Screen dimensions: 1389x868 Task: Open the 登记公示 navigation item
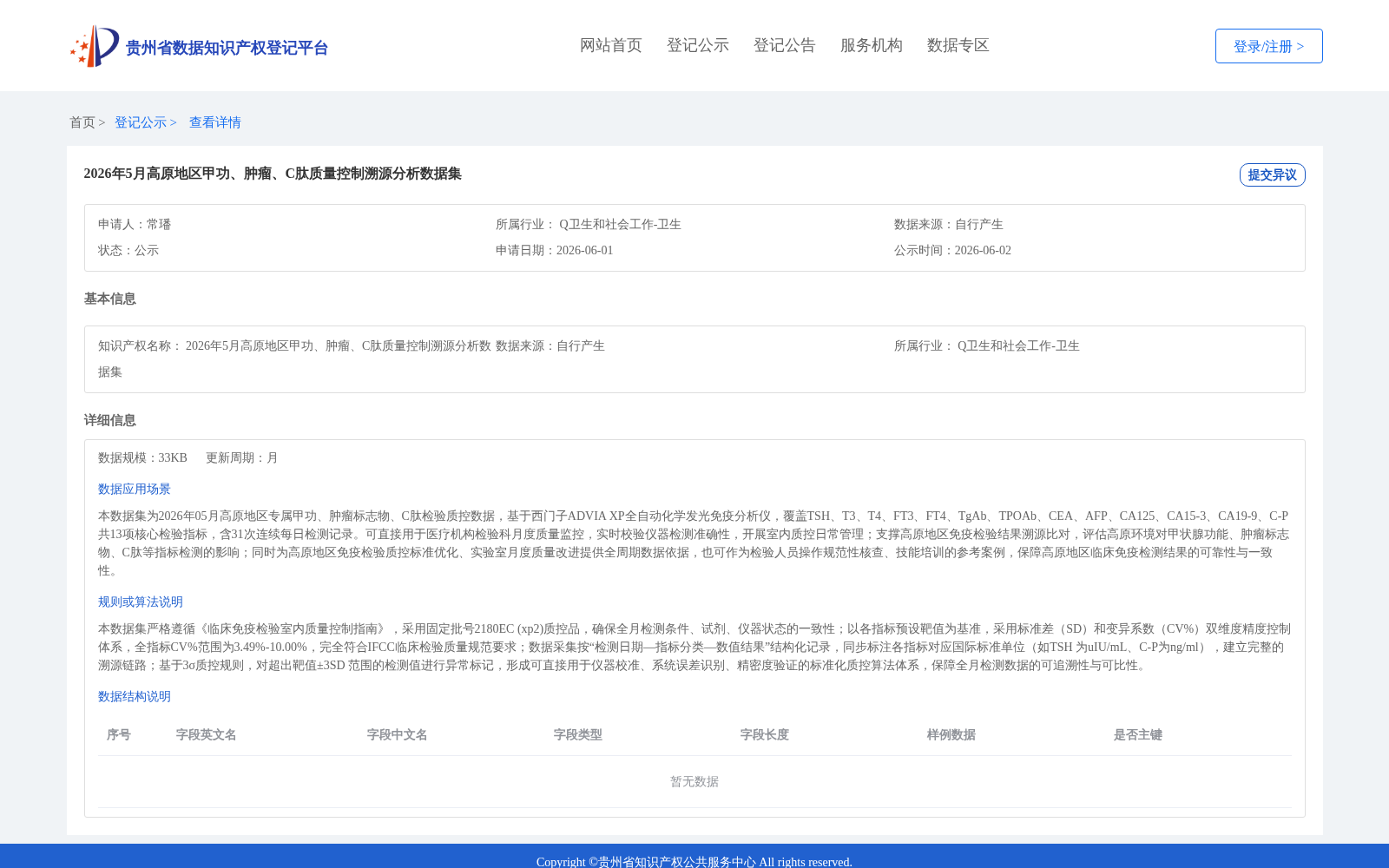coord(698,45)
